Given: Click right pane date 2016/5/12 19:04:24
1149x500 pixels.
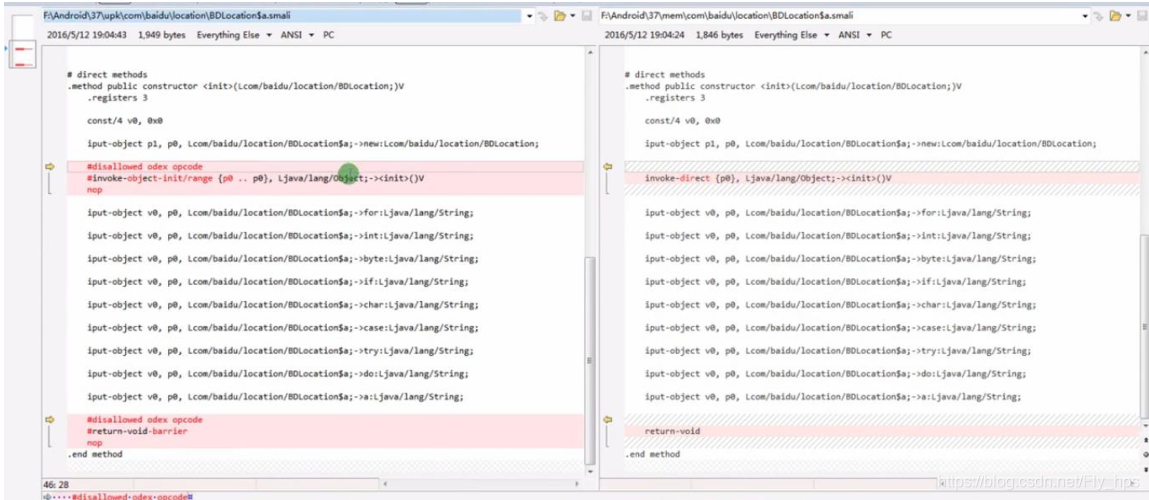Looking at the screenshot, I should point(644,34).
